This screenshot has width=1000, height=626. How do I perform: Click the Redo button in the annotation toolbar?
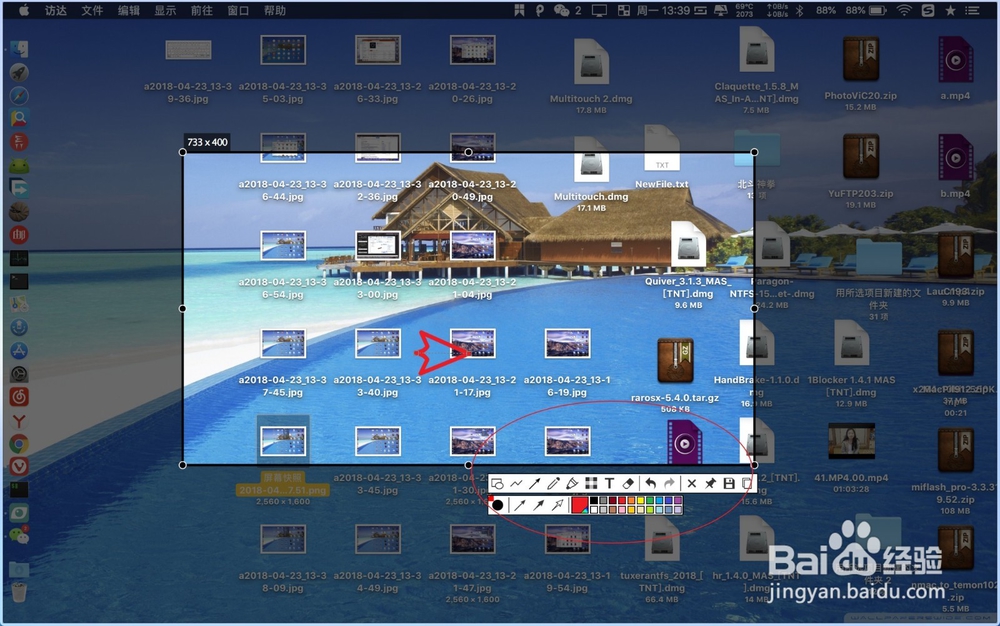[670, 483]
